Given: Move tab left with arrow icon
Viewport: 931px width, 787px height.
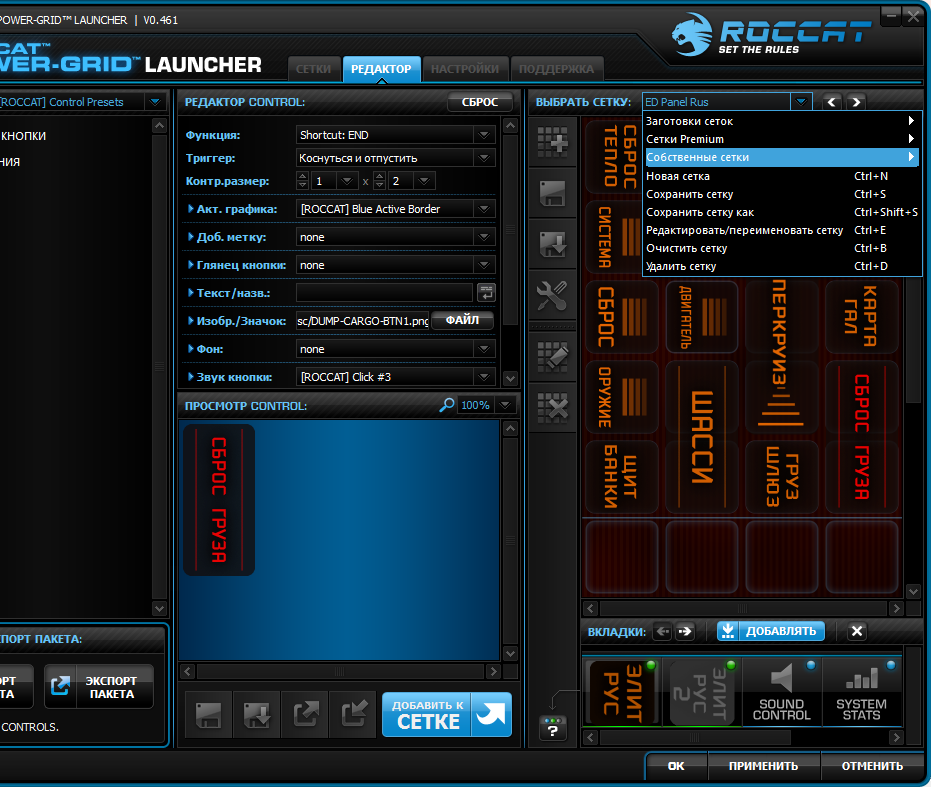Looking at the screenshot, I should click(662, 631).
